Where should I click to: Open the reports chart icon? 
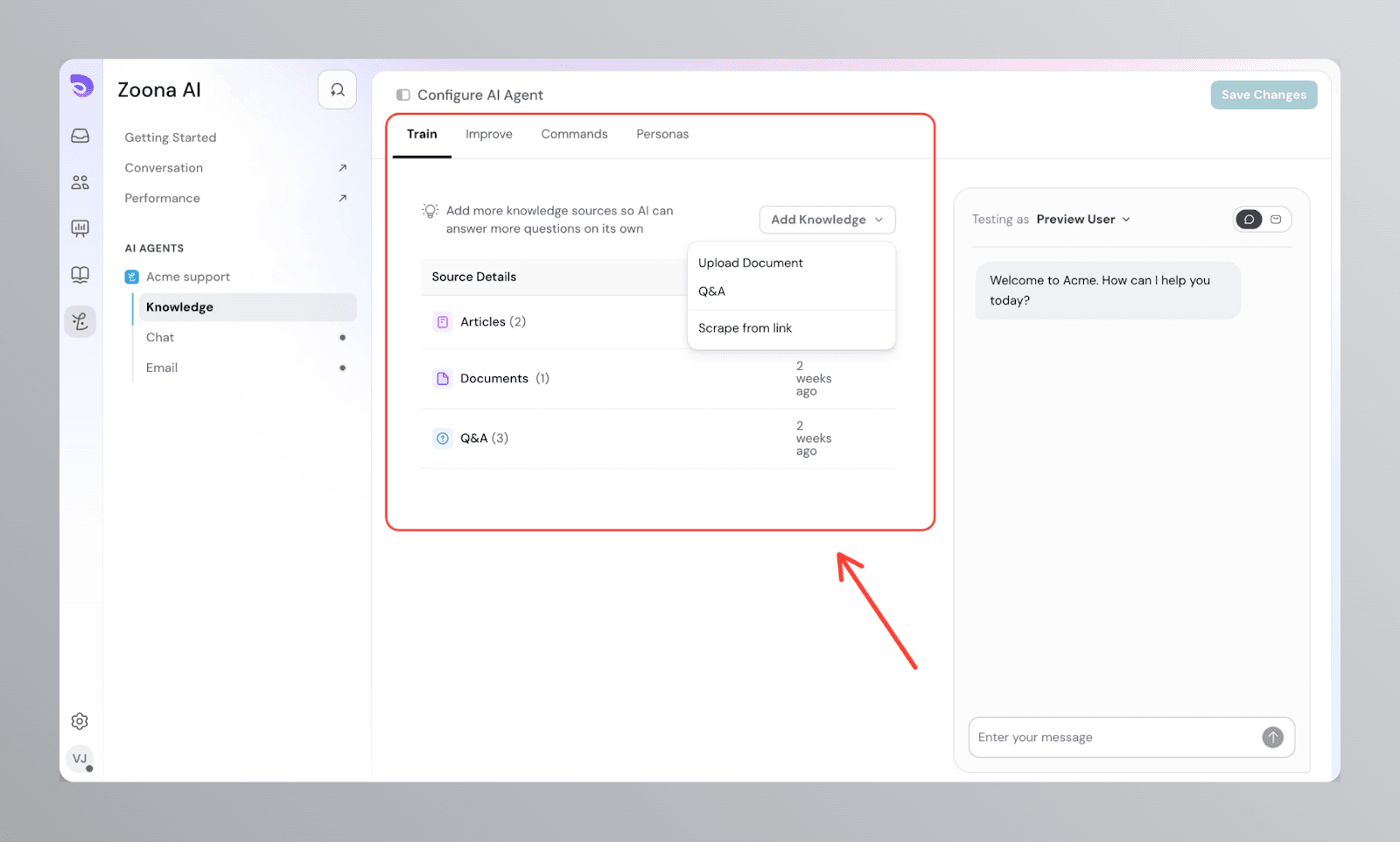pos(80,228)
